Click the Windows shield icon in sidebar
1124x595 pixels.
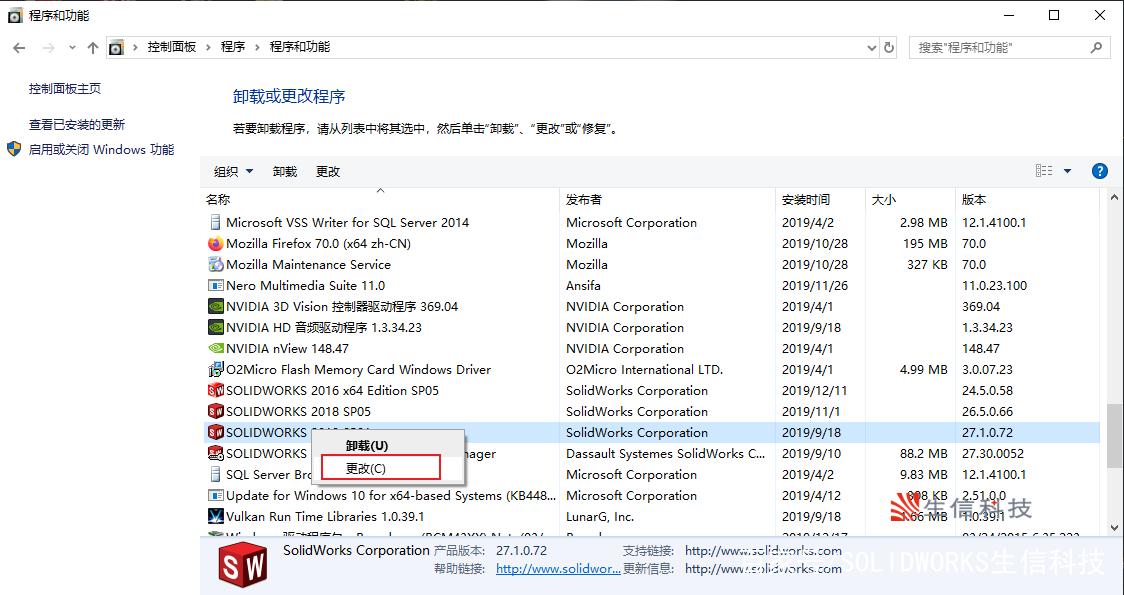tap(14, 149)
